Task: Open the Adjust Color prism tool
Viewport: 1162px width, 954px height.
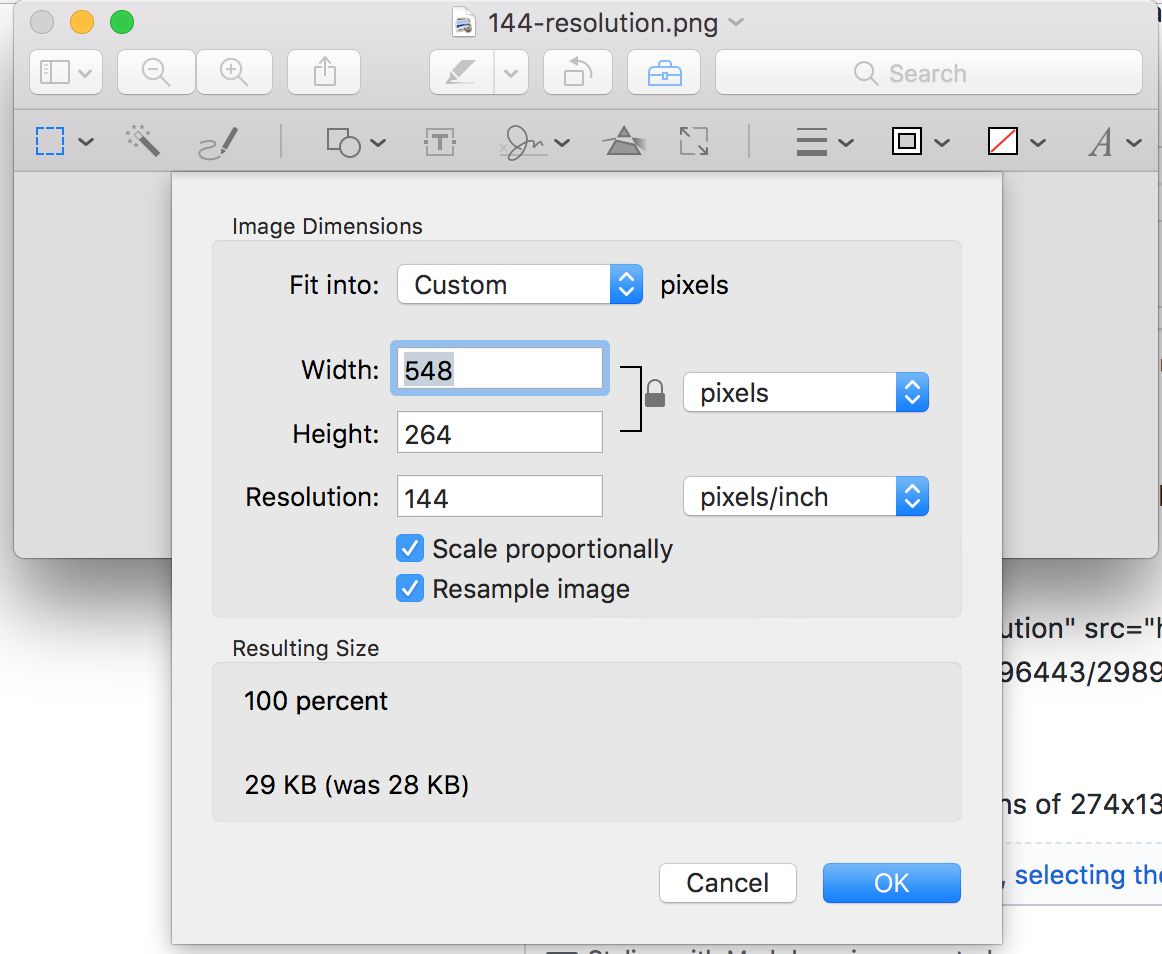Action: [624, 141]
